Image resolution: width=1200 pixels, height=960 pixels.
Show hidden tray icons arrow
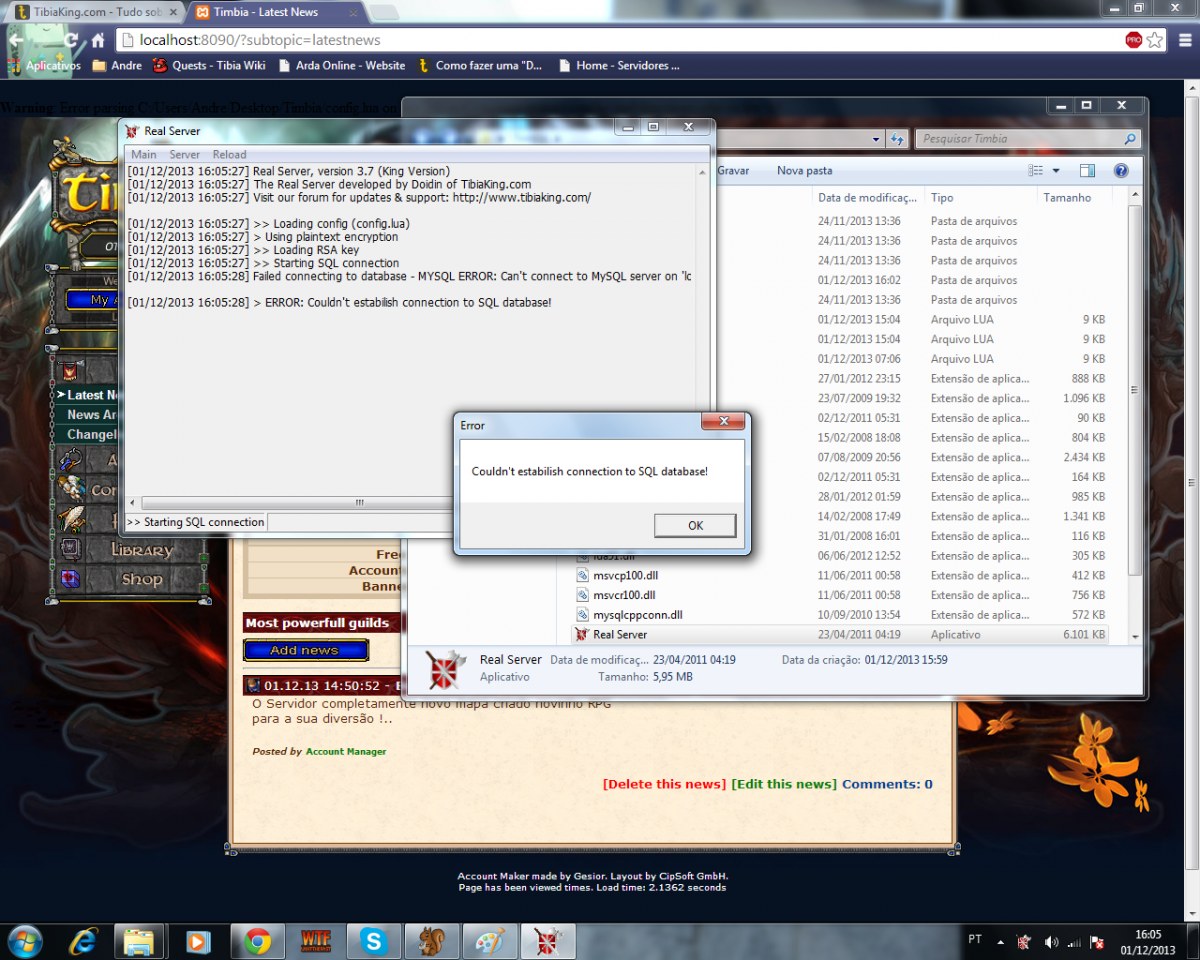coord(1001,942)
